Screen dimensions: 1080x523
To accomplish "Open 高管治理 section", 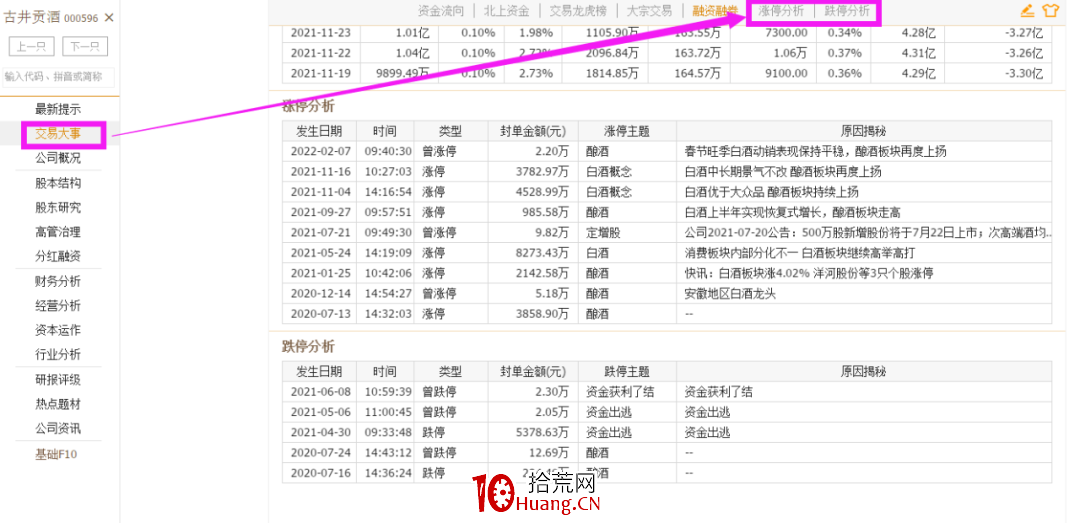I will tap(58, 232).
